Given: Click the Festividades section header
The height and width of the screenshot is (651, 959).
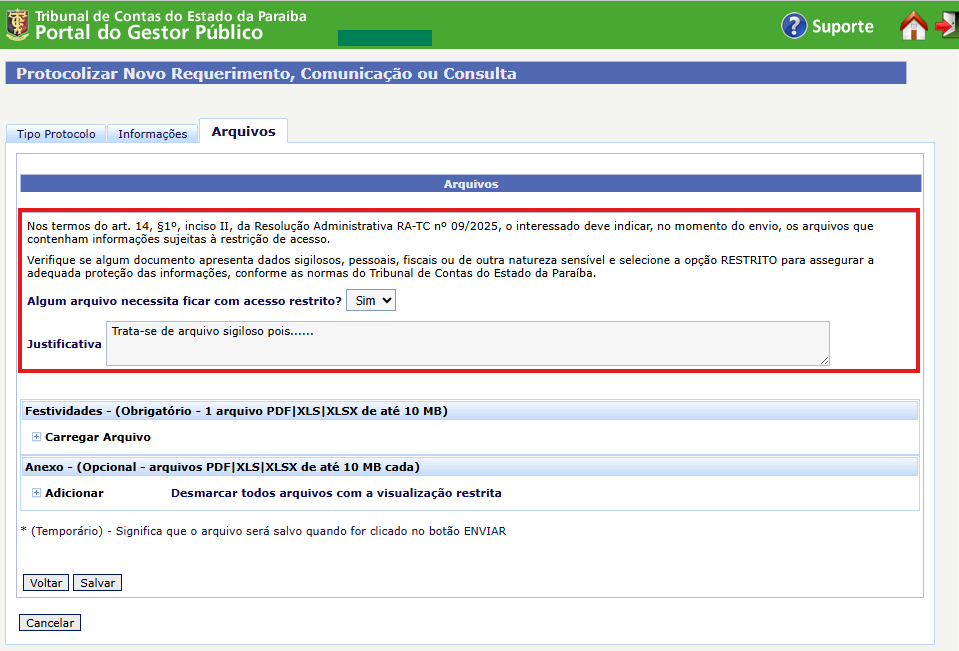Looking at the screenshot, I should pyautogui.click(x=470, y=411).
